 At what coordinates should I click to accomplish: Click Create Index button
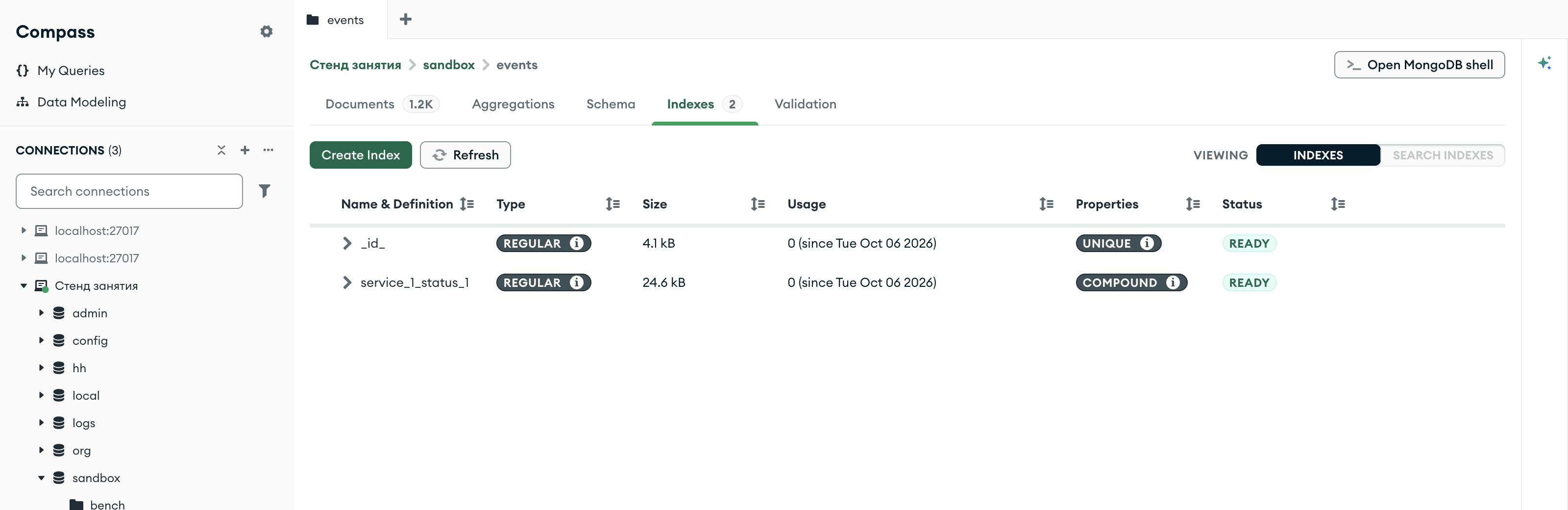click(361, 155)
